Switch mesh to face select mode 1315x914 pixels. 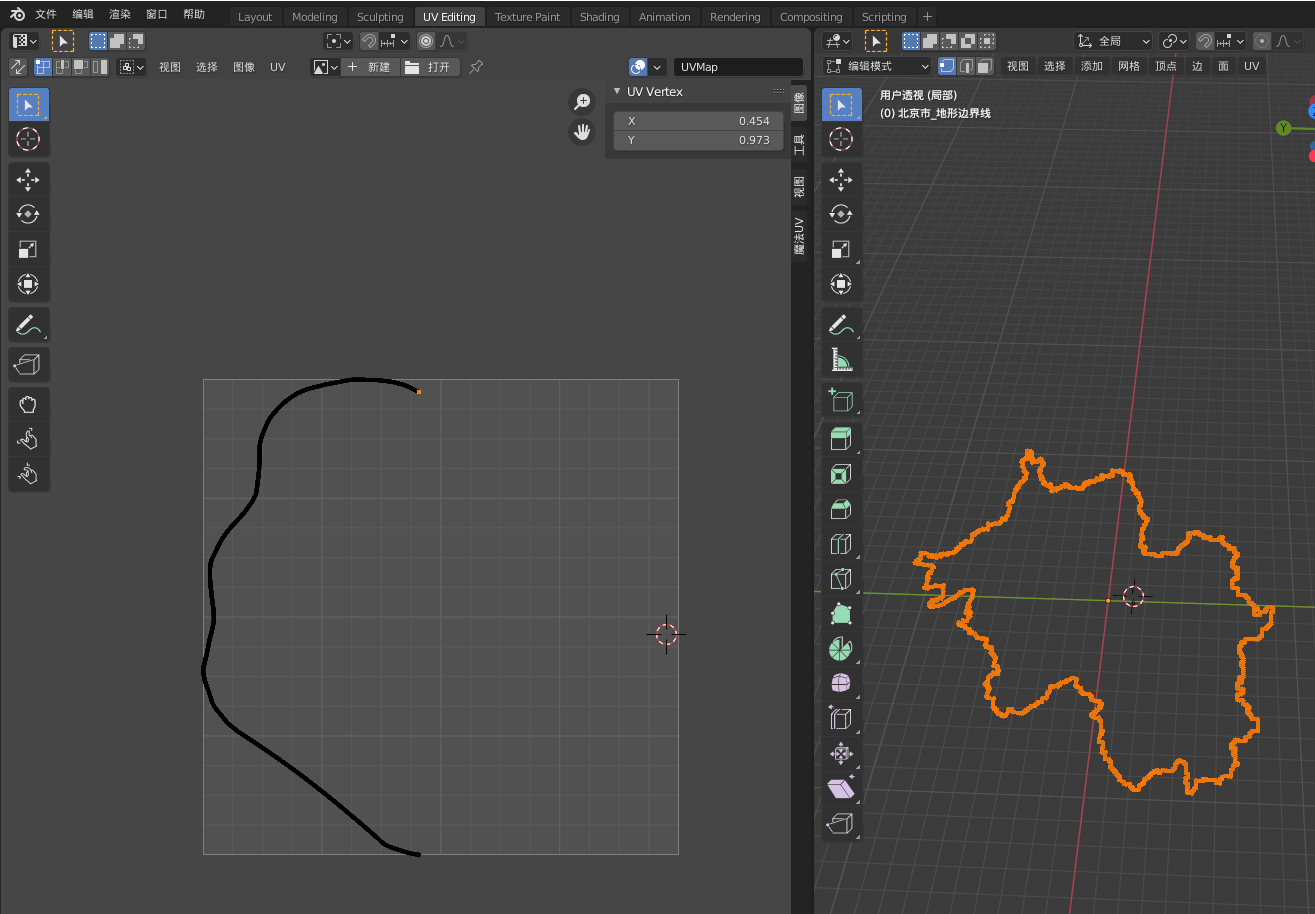pyautogui.click(x=984, y=66)
